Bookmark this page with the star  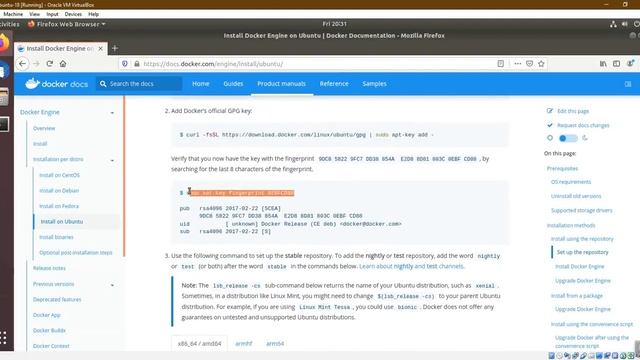click(x=541, y=64)
